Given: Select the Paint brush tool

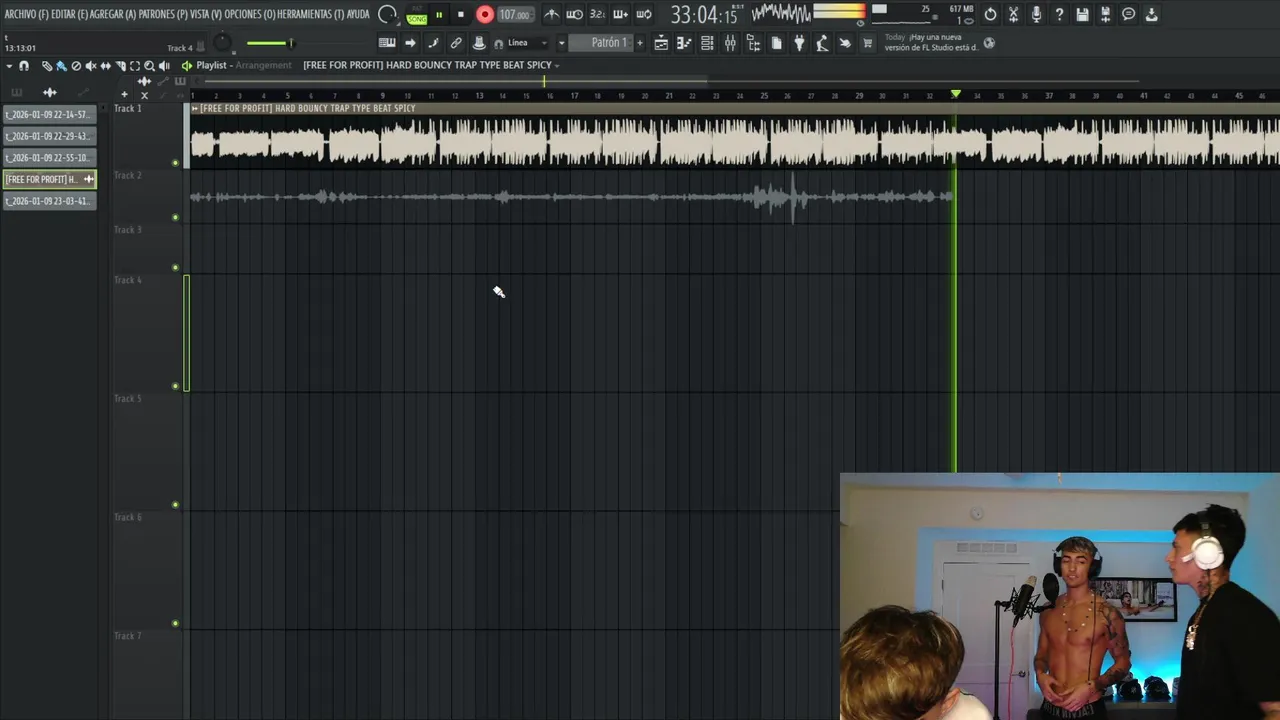Looking at the screenshot, I should [x=61, y=66].
